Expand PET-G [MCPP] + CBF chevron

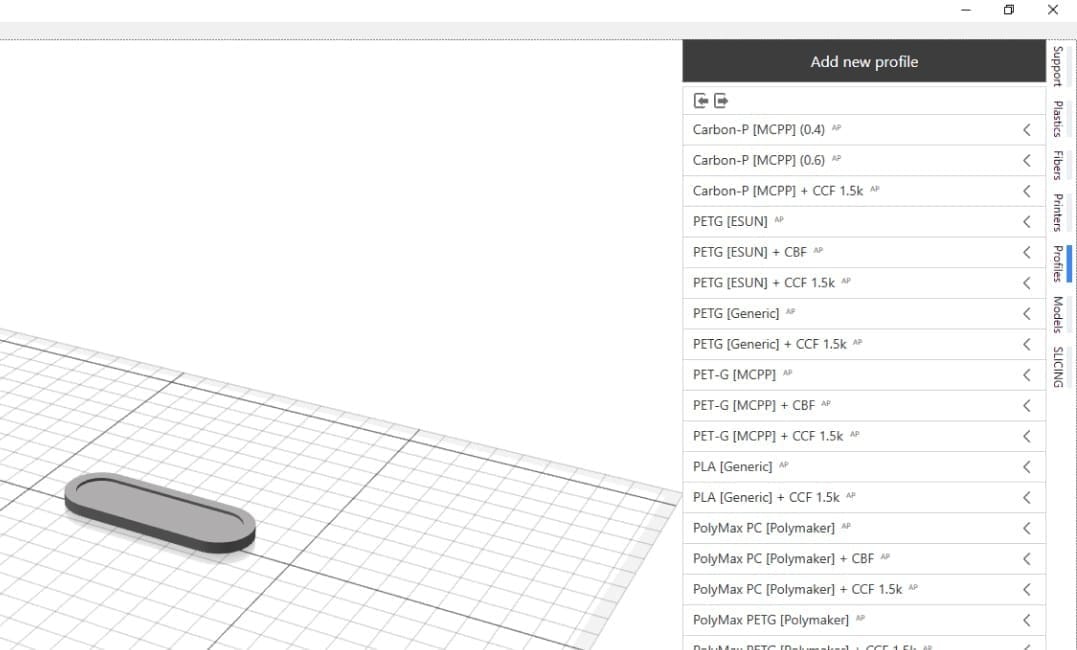tap(1027, 405)
